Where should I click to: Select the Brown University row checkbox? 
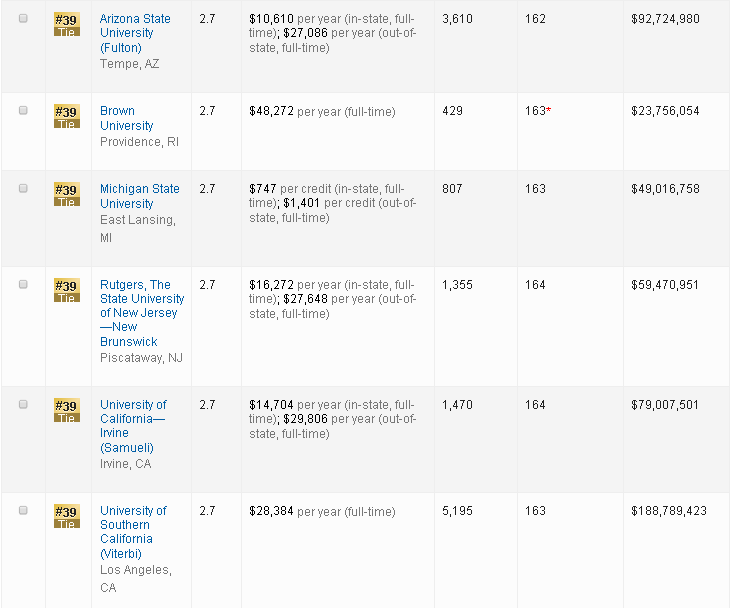point(23,111)
